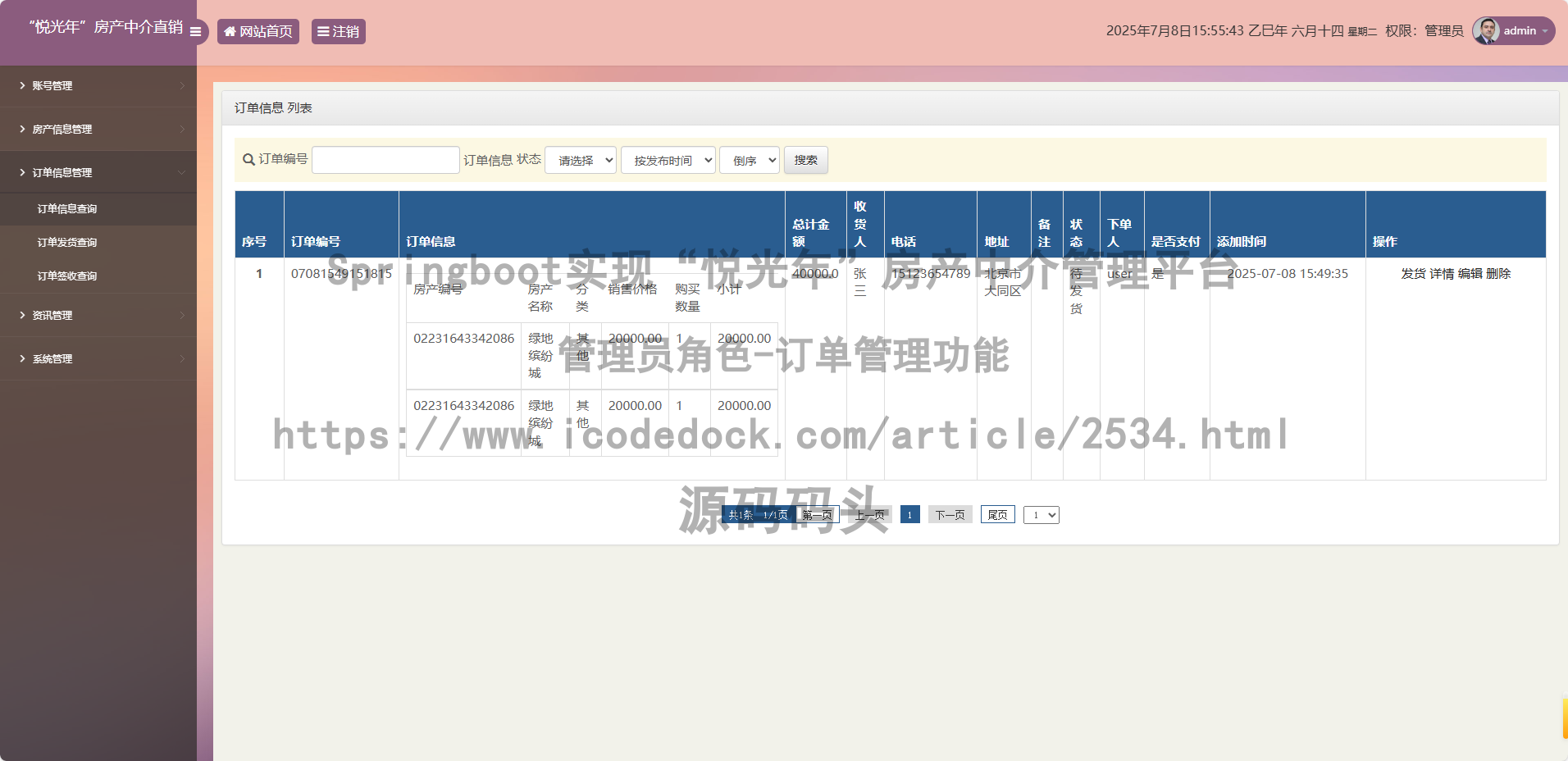Viewport: 1568px width, 761px height.
Task: Click 上一页 previous page button
Action: click(x=870, y=515)
